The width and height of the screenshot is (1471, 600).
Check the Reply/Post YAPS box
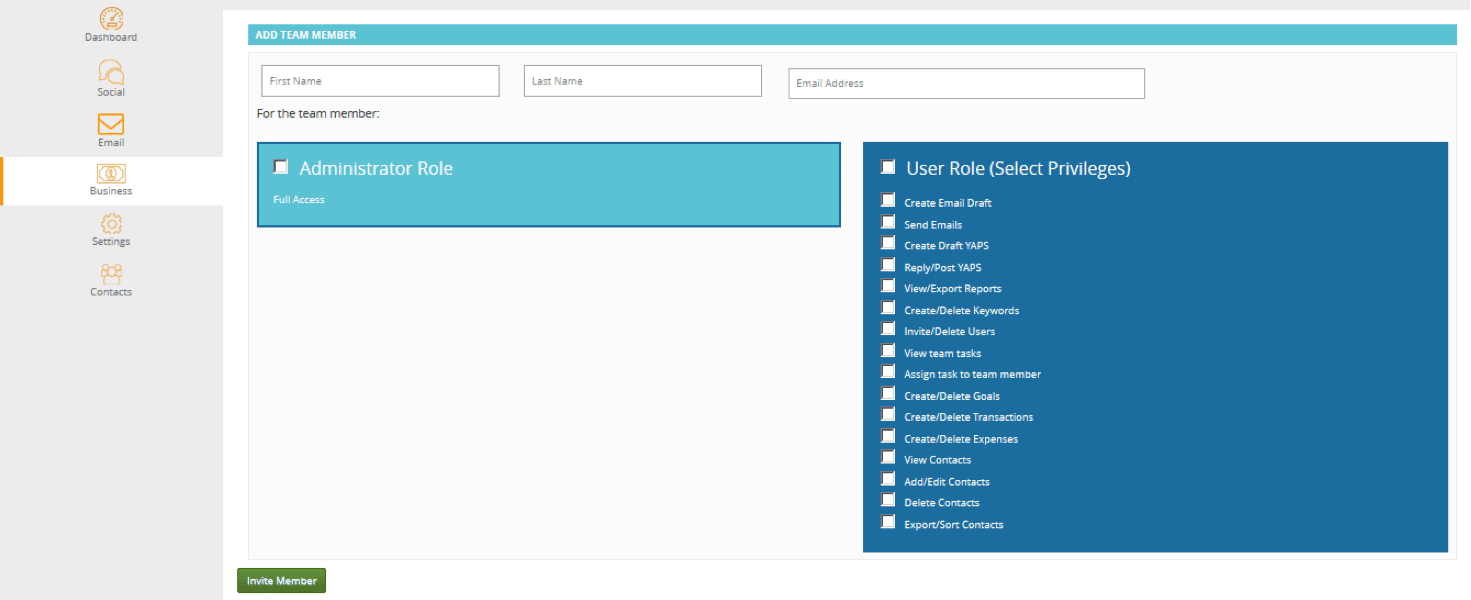pos(888,265)
